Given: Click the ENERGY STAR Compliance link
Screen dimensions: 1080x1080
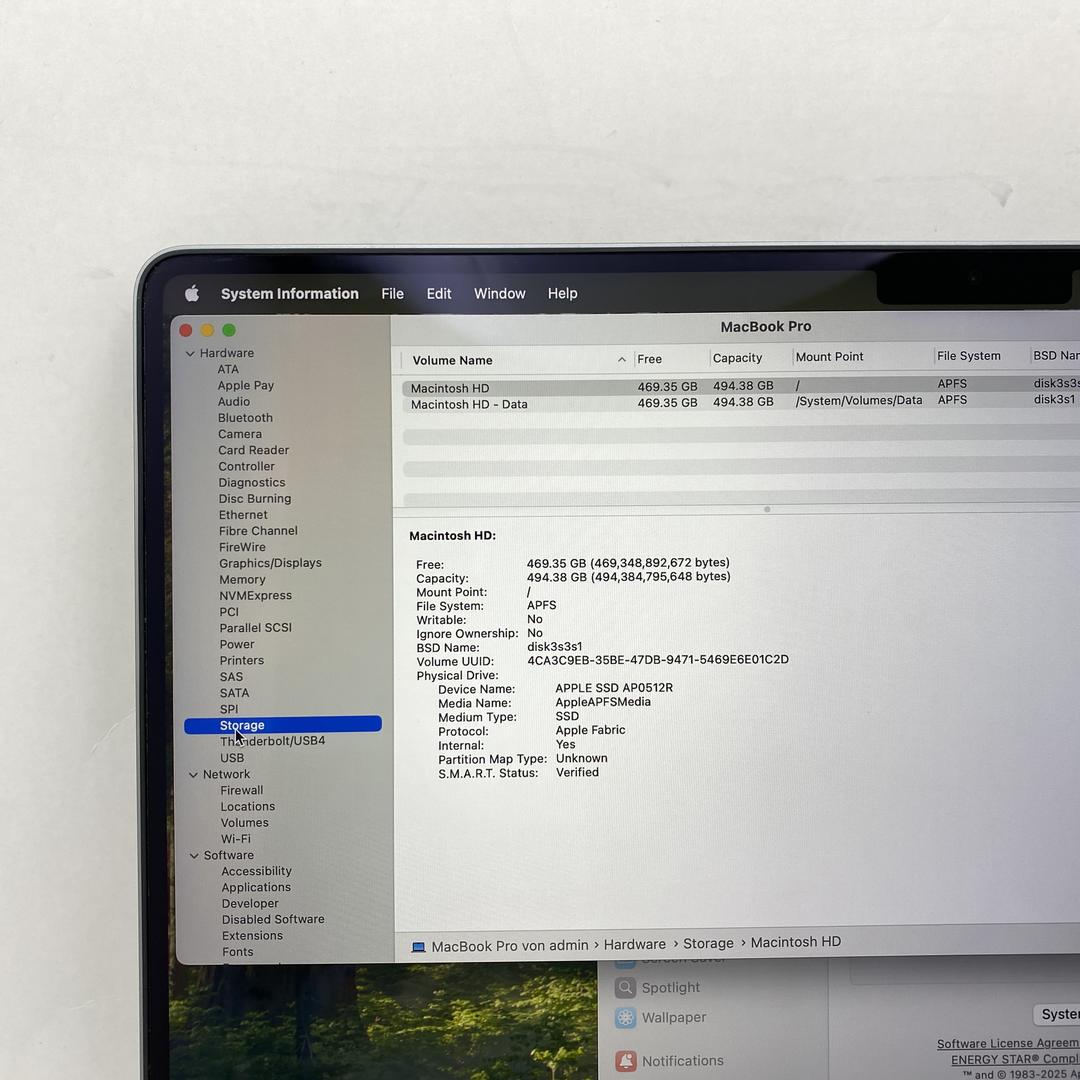Looking at the screenshot, I should (1014, 1060).
